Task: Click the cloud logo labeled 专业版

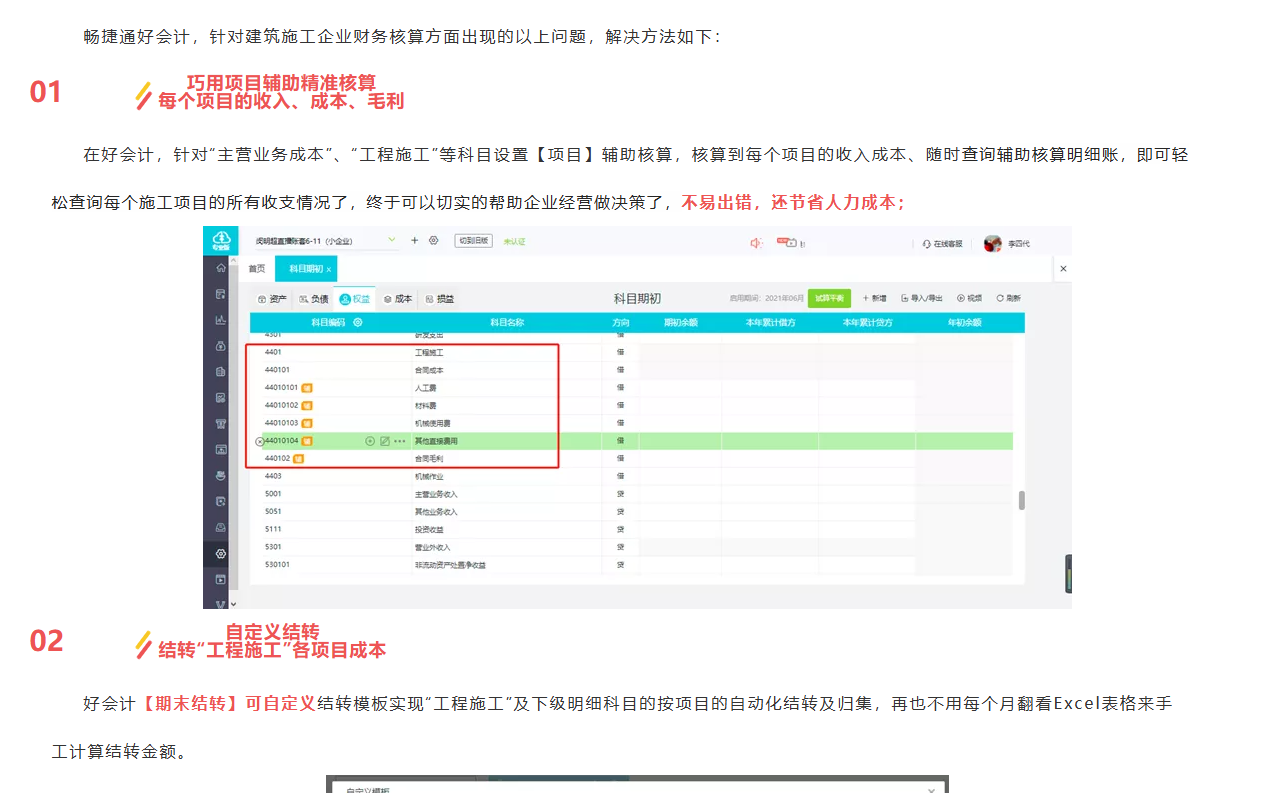Action: click(x=220, y=240)
